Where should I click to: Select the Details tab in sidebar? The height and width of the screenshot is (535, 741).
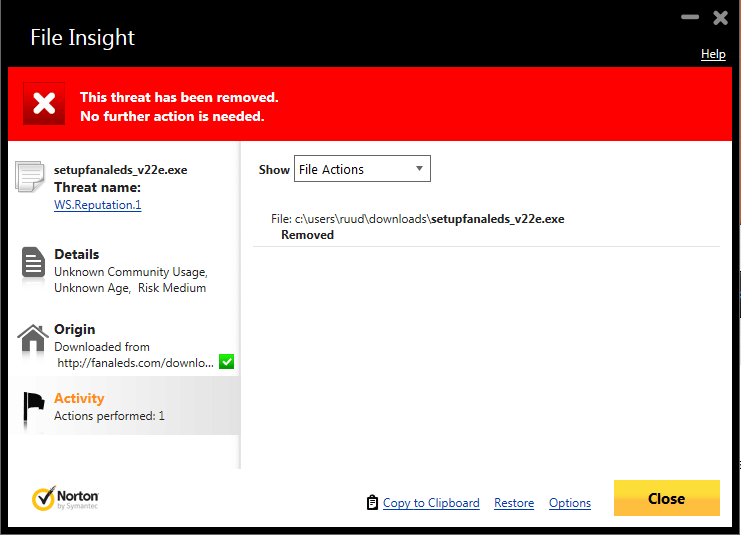tap(124, 271)
